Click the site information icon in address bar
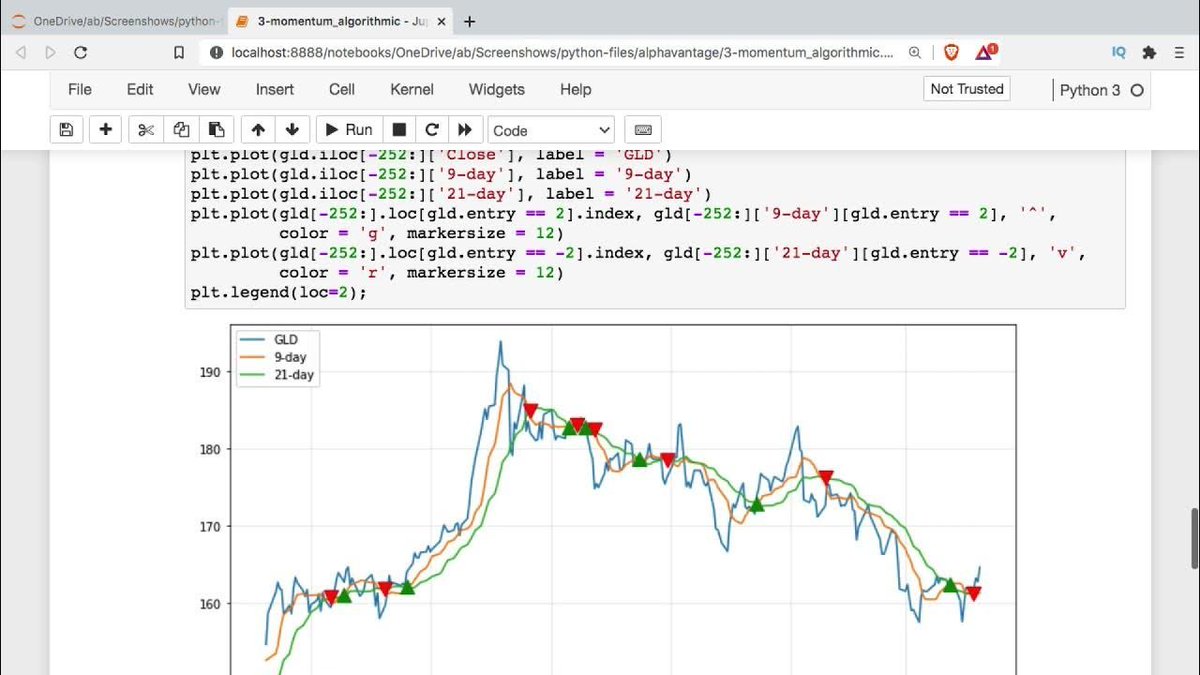Screen dimensions: 1200x675 tap(216, 52)
